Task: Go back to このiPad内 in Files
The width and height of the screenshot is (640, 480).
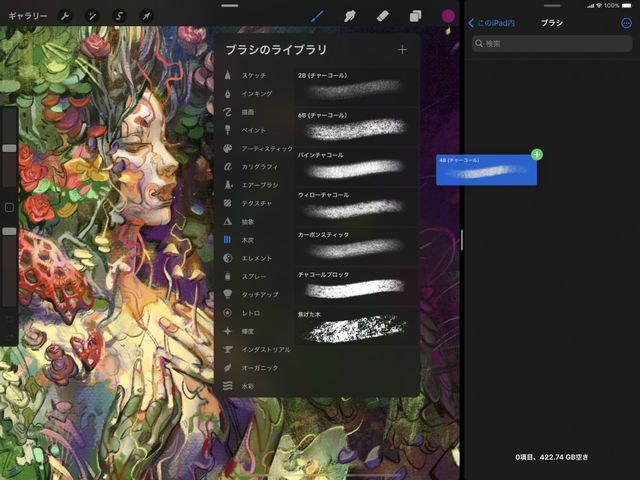Action: [491, 23]
